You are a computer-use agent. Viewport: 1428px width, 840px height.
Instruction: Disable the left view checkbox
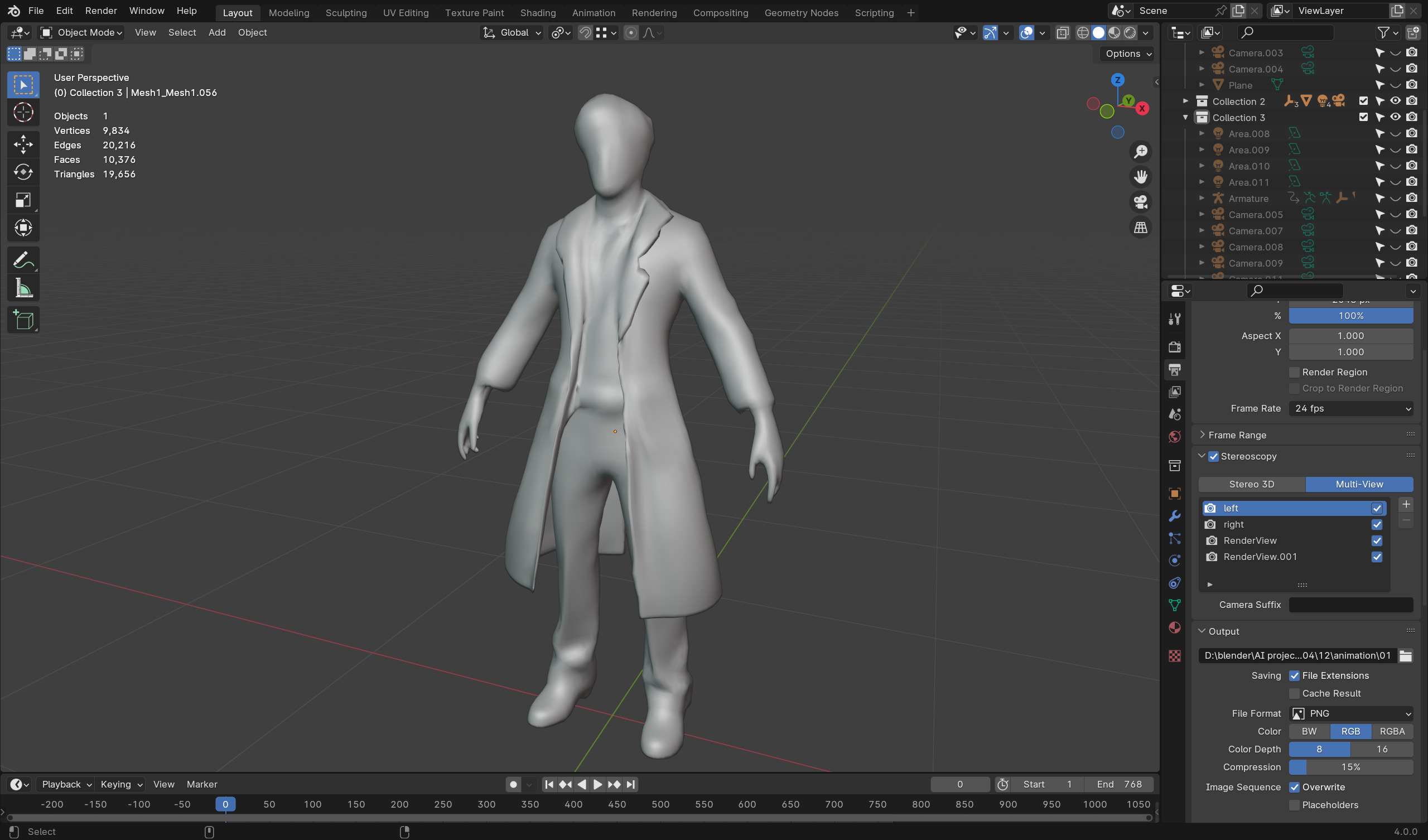click(1377, 509)
